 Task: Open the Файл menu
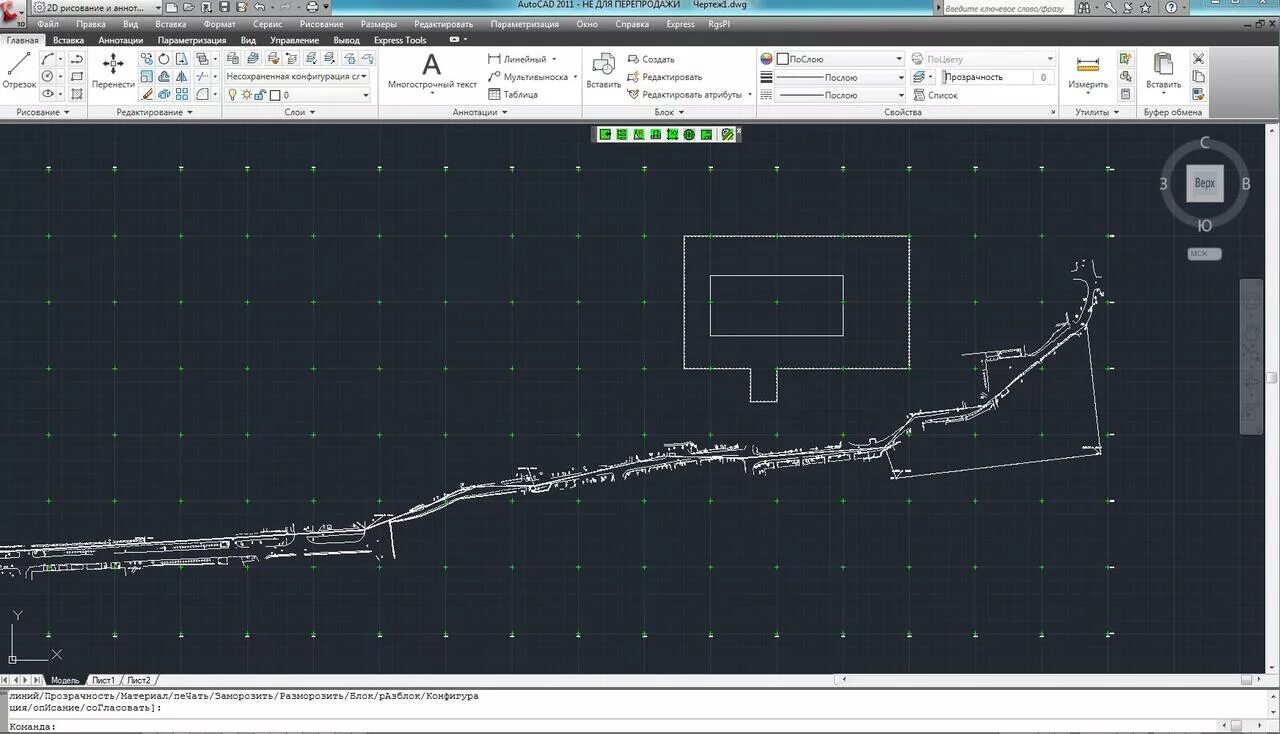pyautogui.click(x=47, y=24)
